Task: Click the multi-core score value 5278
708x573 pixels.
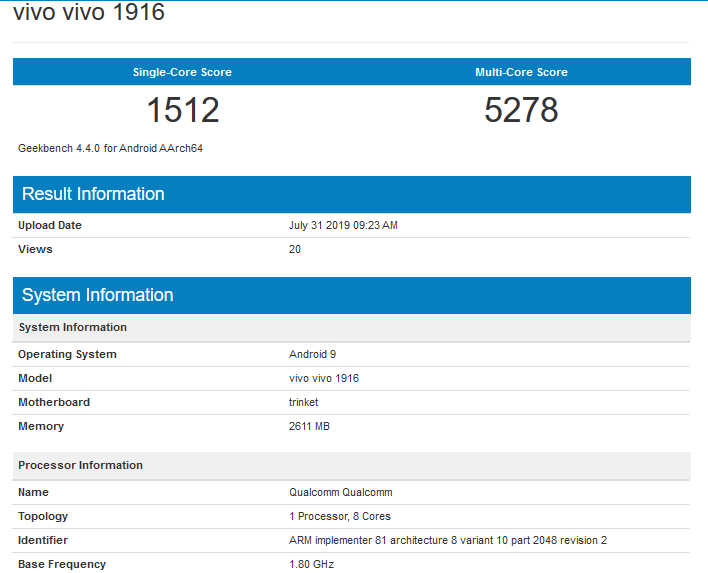Action: (x=521, y=110)
